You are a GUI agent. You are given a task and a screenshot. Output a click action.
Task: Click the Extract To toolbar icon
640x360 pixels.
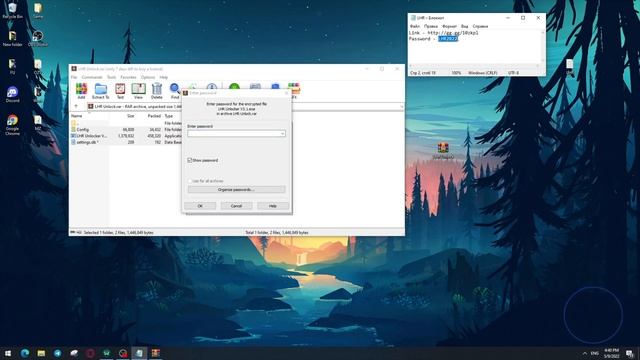click(x=100, y=91)
